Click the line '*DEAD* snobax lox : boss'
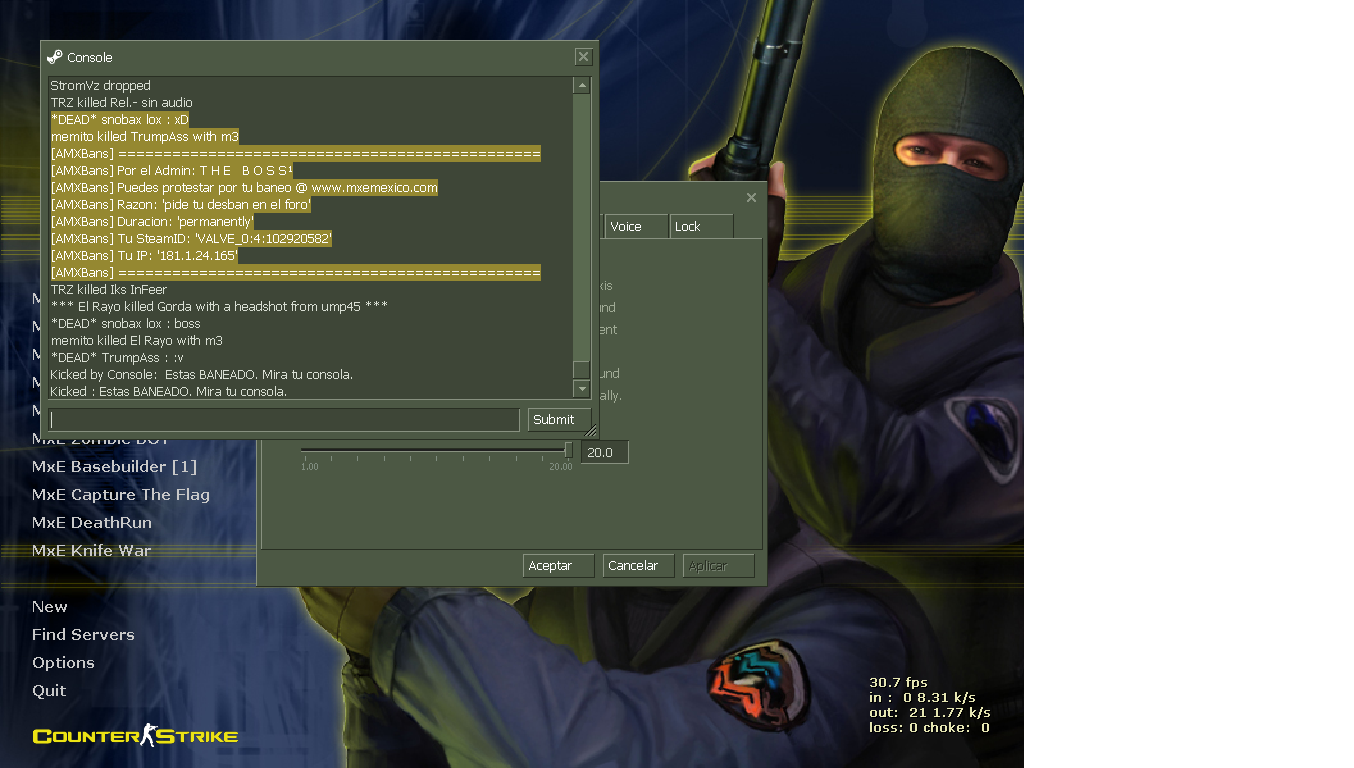This screenshot has width=1354, height=768. coord(126,324)
